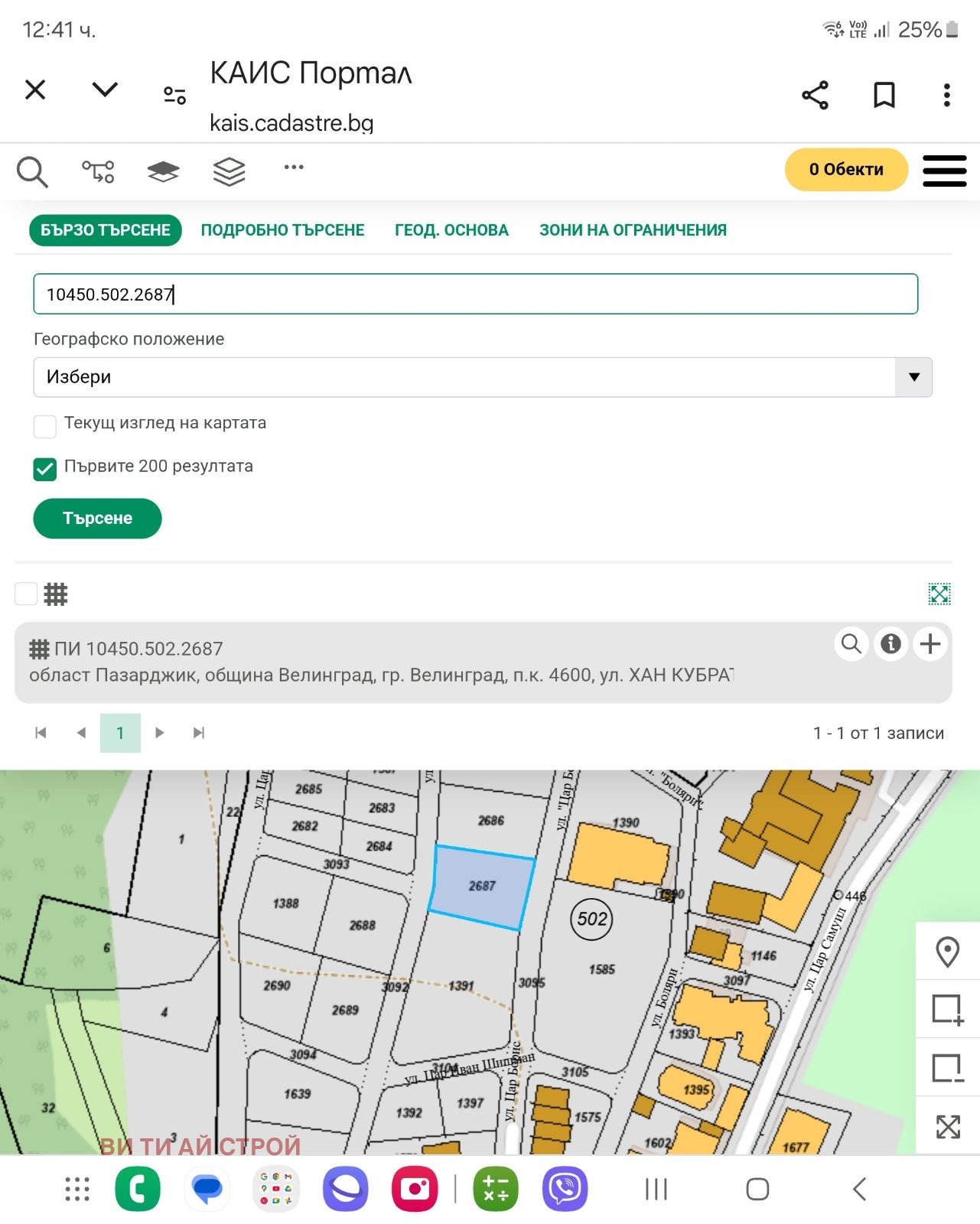Add parcel result with plus icon
980x1224 pixels.
(930, 644)
